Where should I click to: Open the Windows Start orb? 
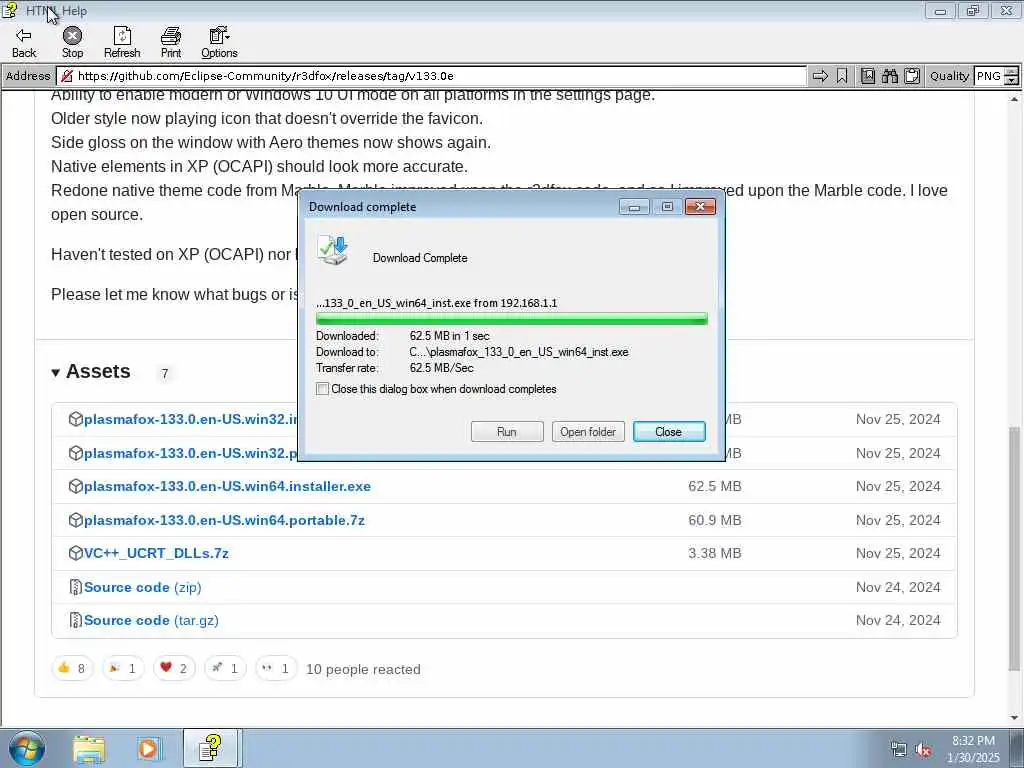pos(27,748)
